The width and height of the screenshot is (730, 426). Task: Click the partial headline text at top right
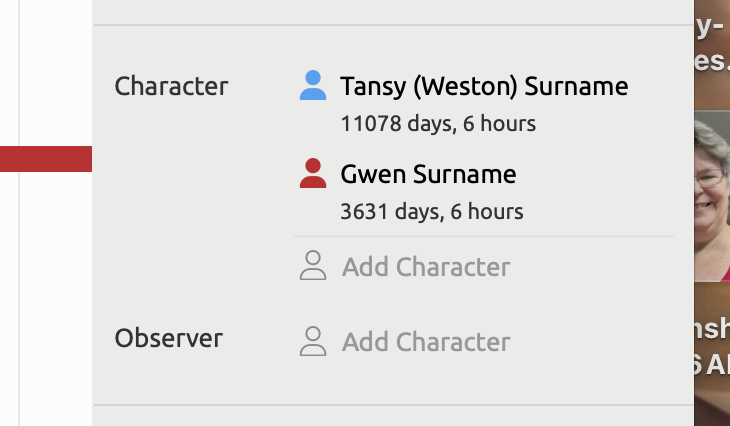click(x=711, y=45)
